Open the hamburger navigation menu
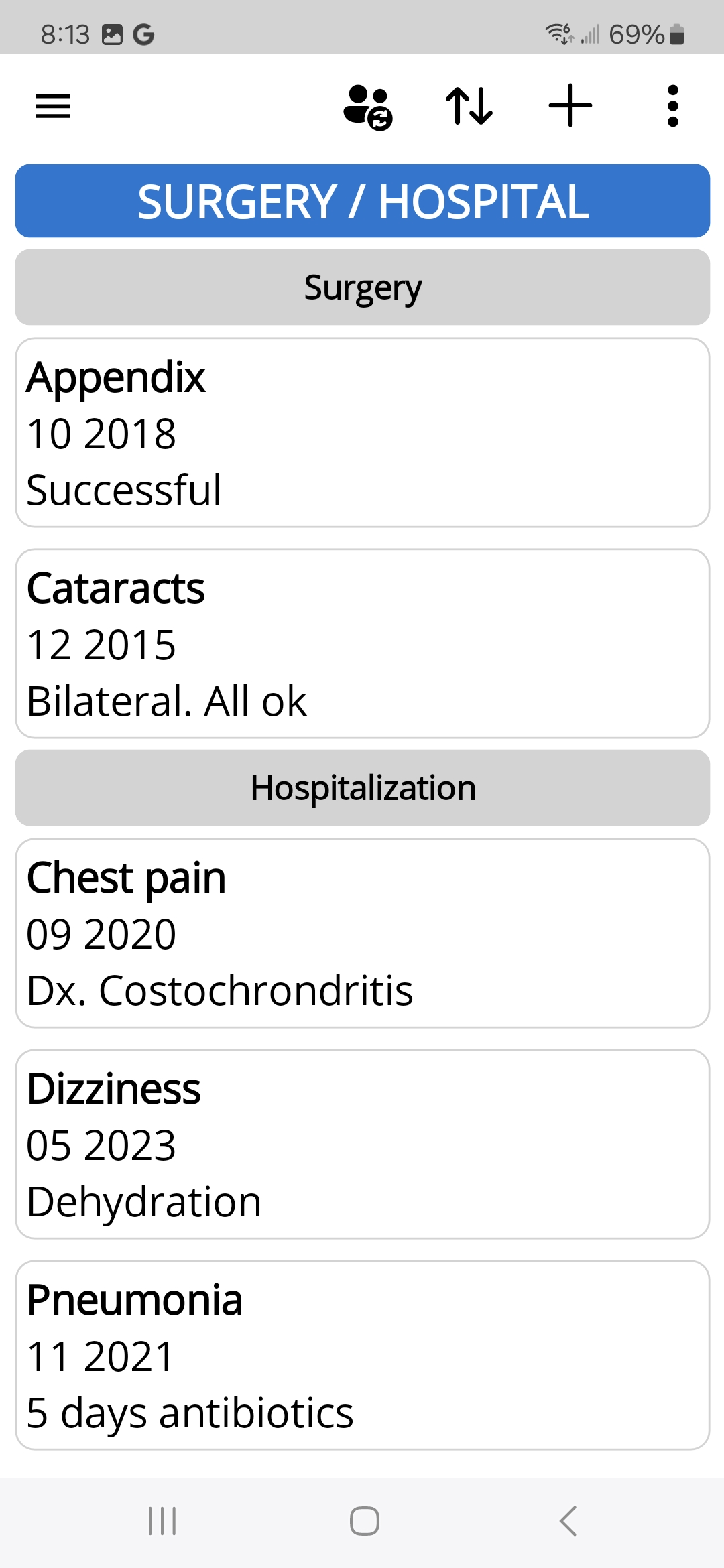Image resolution: width=724 pixels, height=1568 pixels. tap(53, 106)
